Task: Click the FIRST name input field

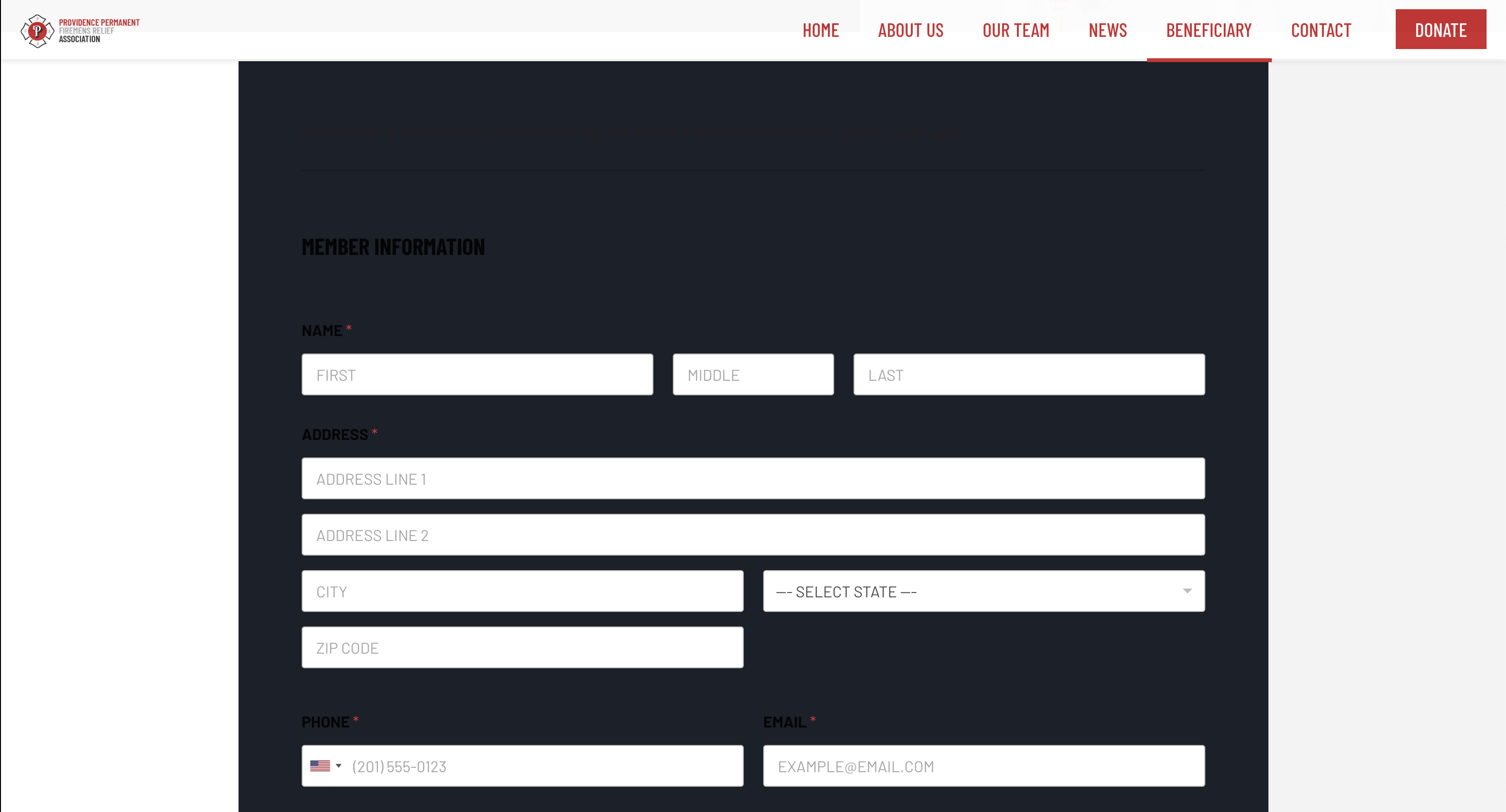Action: point(477,374)
